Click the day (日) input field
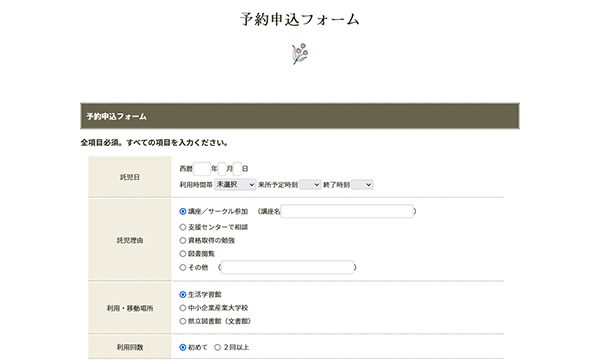 coord(238,169)
